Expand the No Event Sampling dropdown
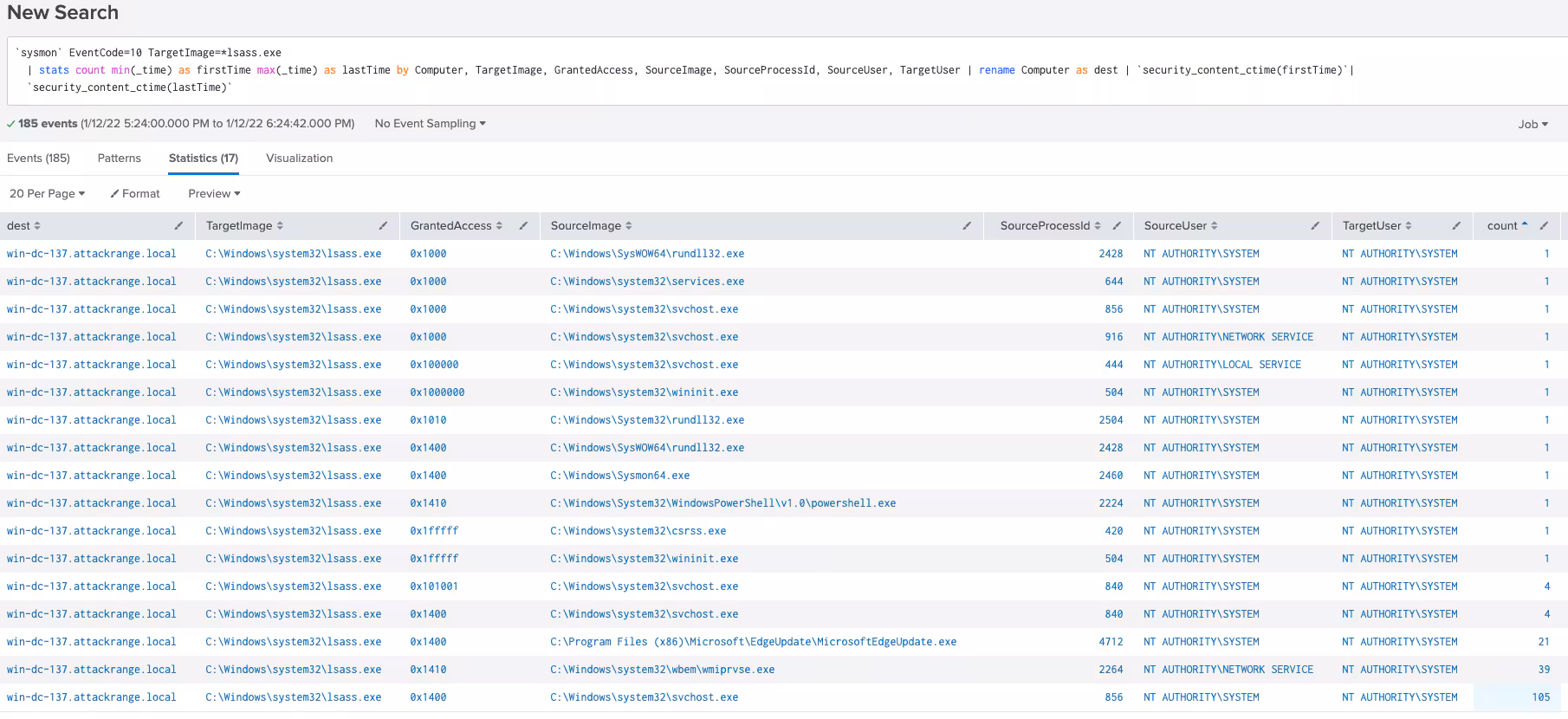 point(430,124)
